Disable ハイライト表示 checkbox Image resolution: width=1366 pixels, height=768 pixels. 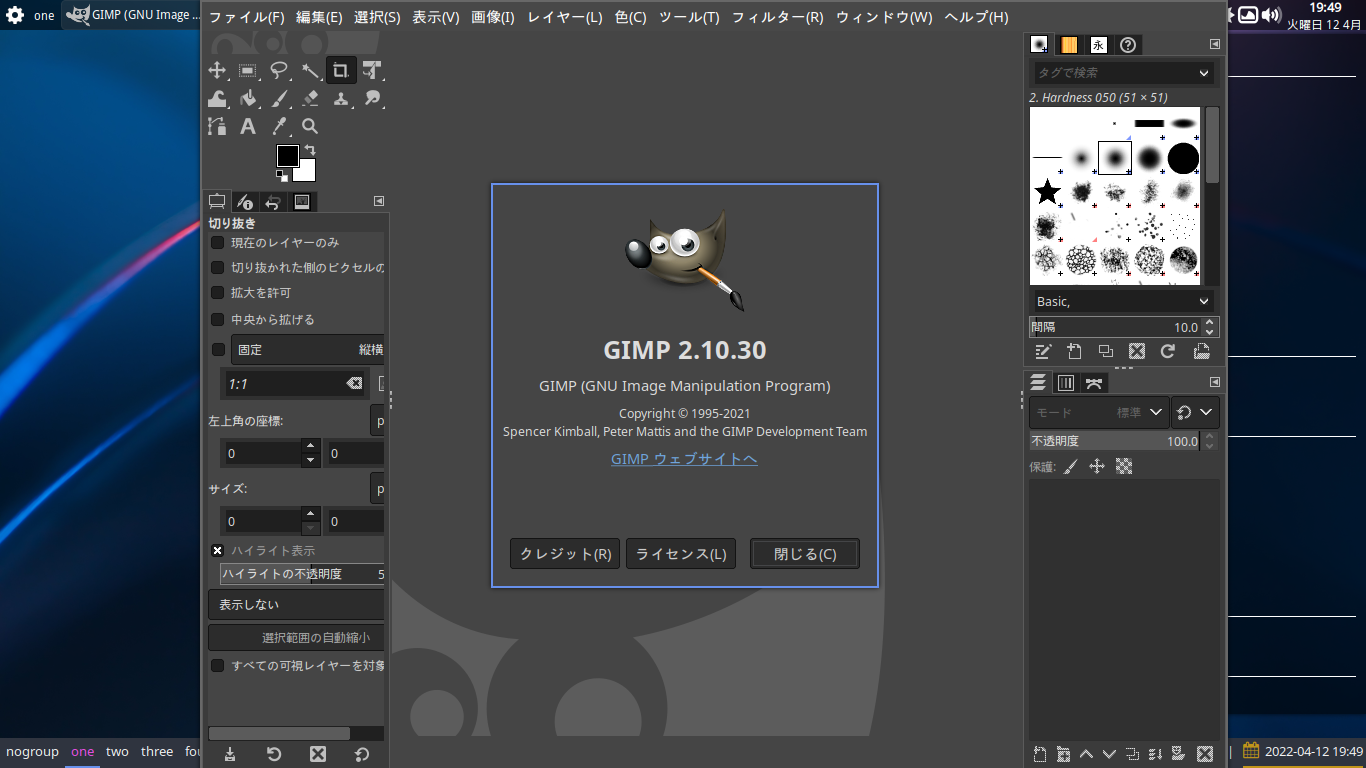[217, 550]
